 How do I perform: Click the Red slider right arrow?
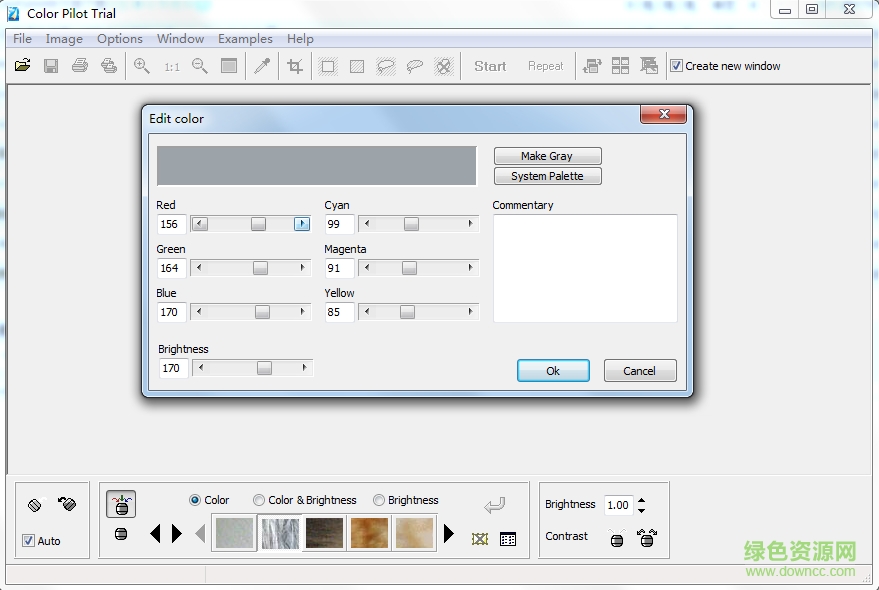pos(302,224)
